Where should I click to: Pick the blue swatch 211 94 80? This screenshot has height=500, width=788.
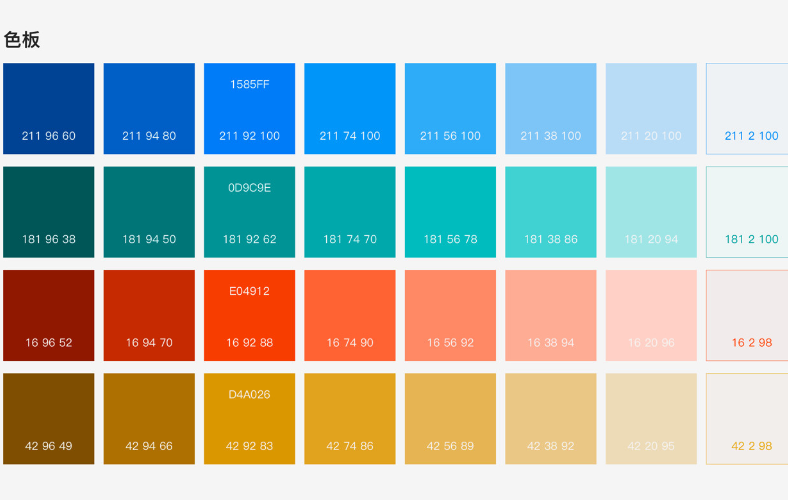pos(149,108)
